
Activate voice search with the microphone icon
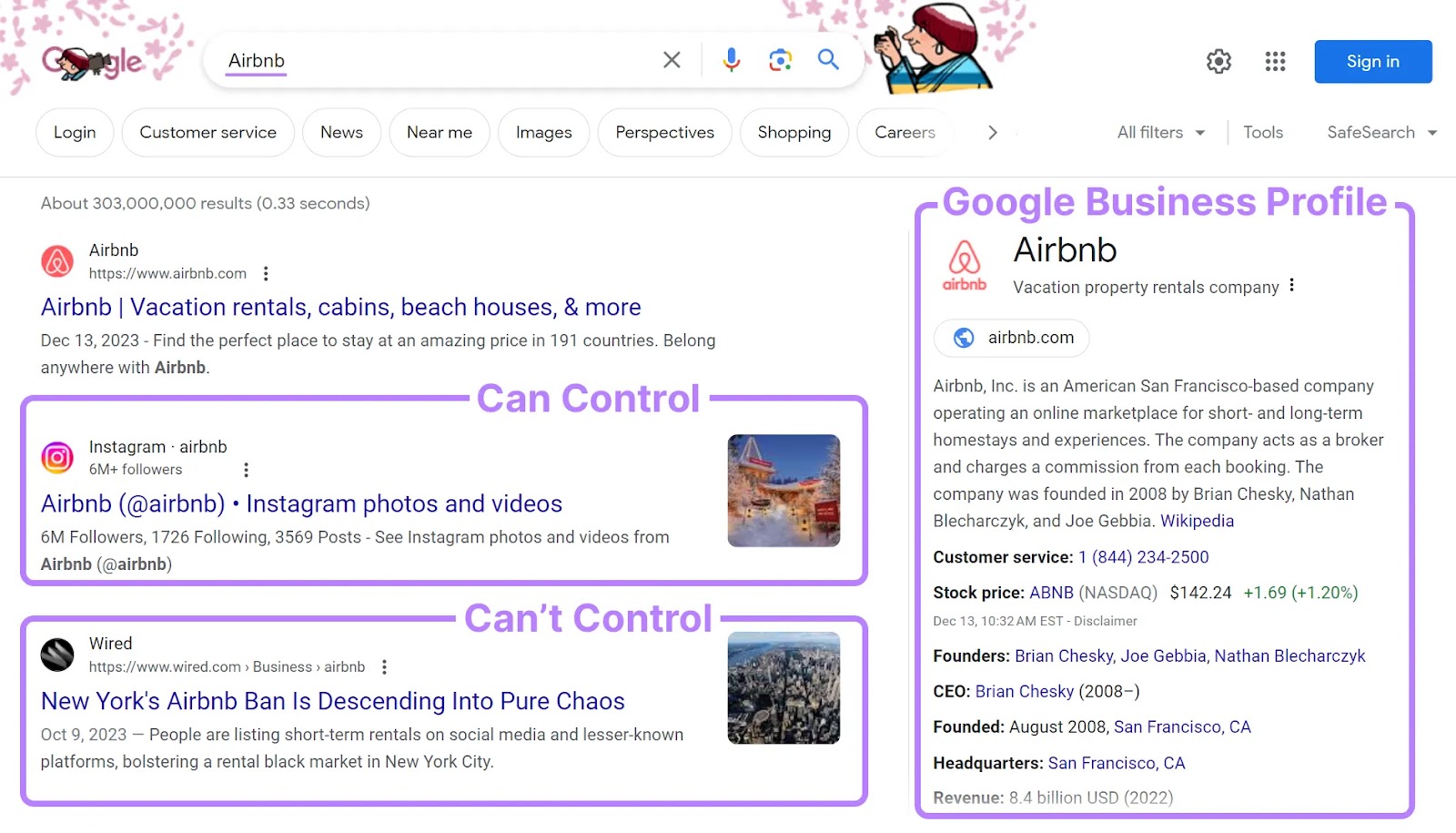click(731, 59)
